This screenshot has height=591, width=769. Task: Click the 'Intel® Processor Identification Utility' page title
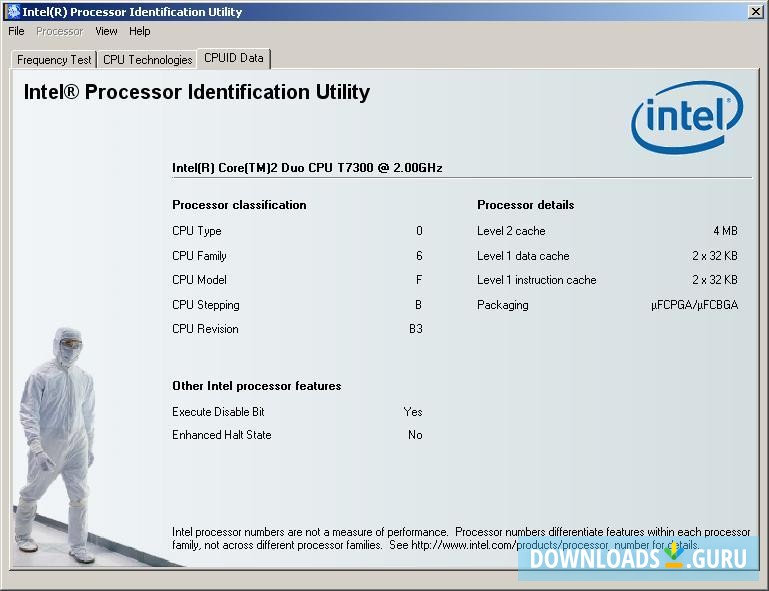coord(197,92)
